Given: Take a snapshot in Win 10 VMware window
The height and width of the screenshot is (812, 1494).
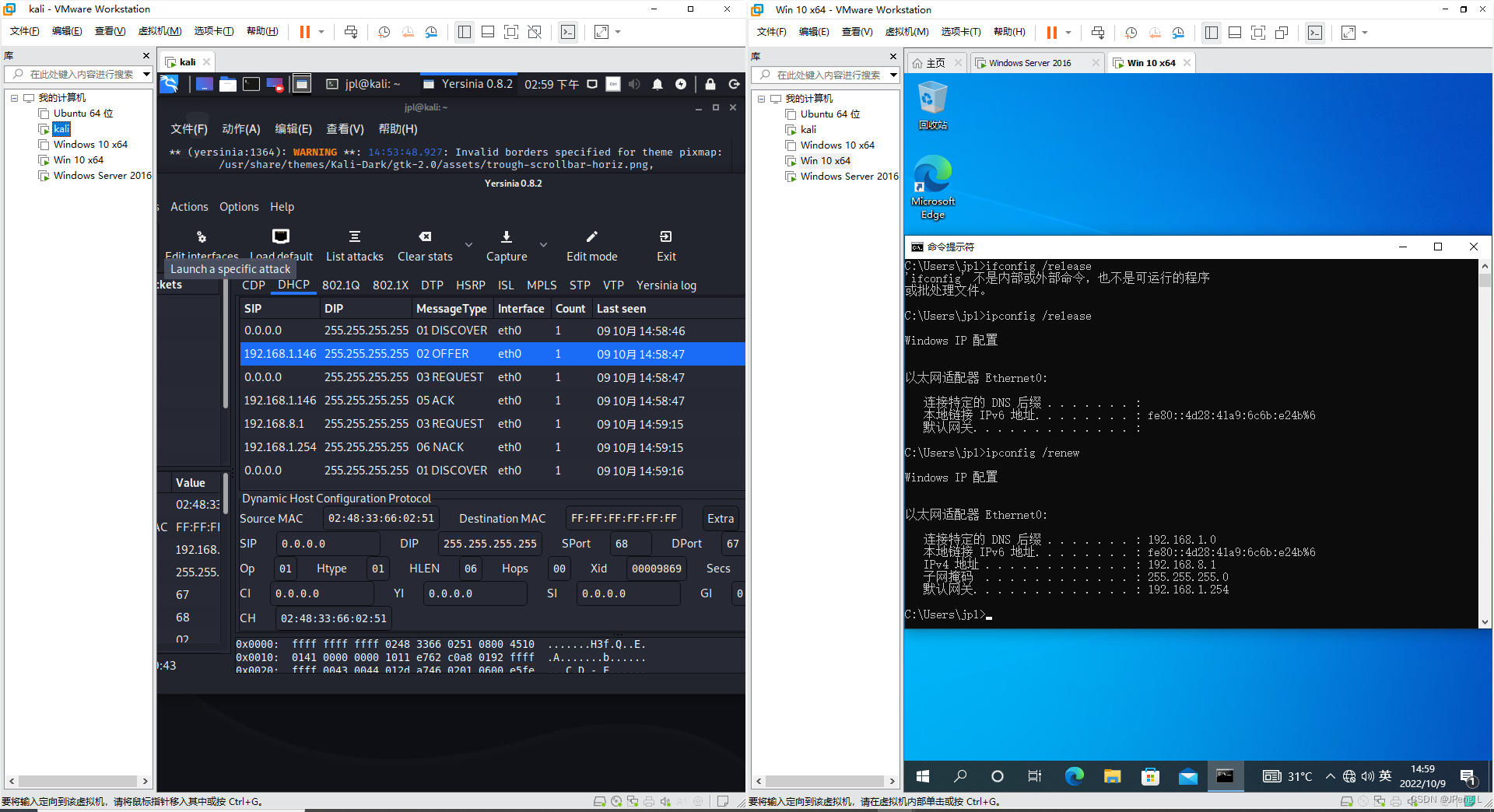Looking at the screenshot, I should click(1131, 33).
